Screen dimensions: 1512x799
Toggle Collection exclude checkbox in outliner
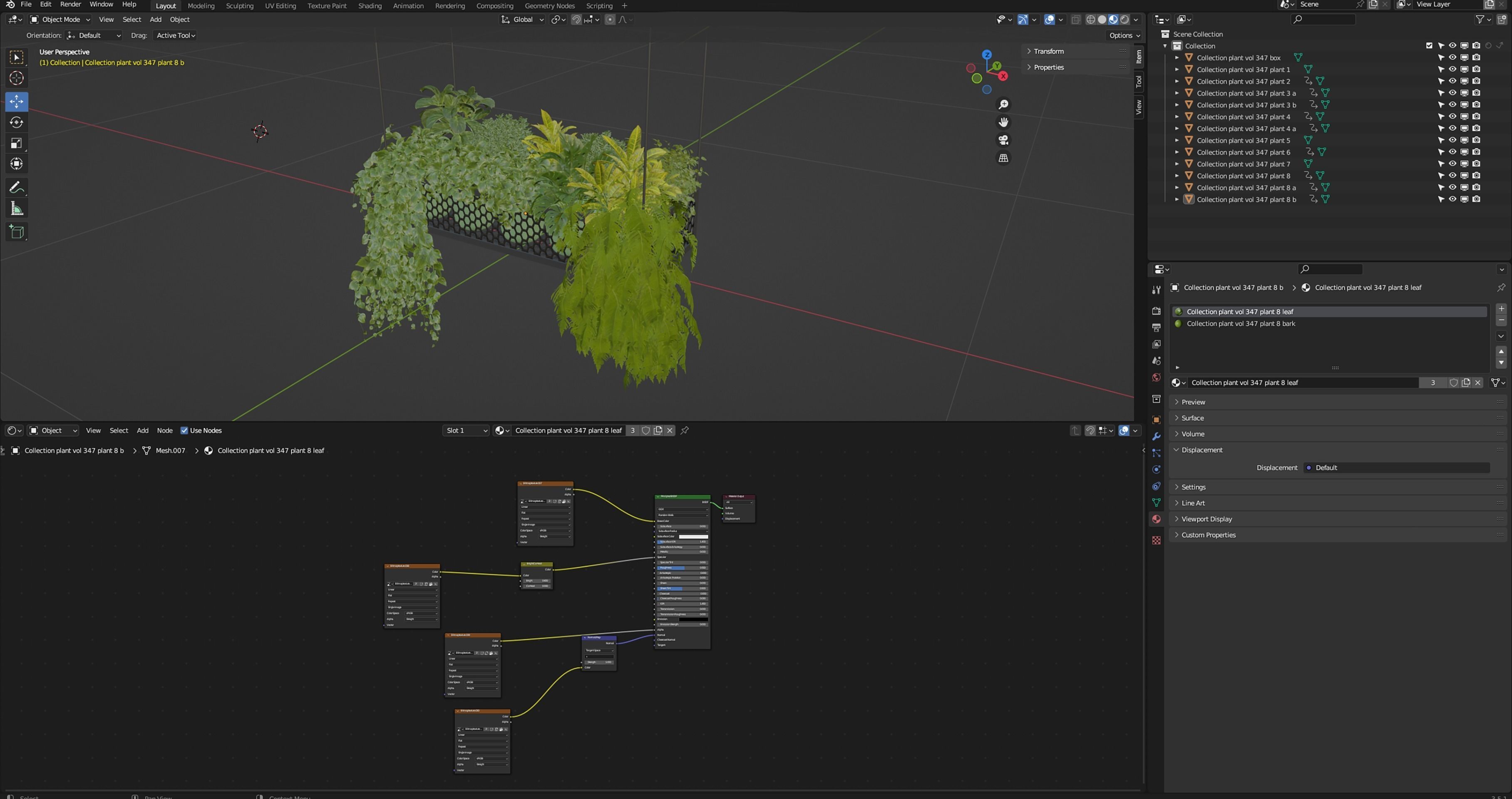tap(1429, 46)
